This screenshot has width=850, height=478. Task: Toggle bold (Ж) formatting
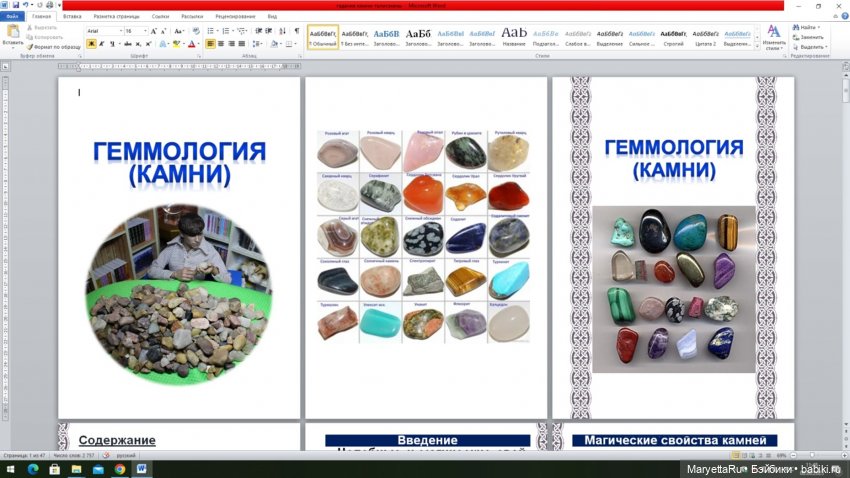tap(91, 44)
